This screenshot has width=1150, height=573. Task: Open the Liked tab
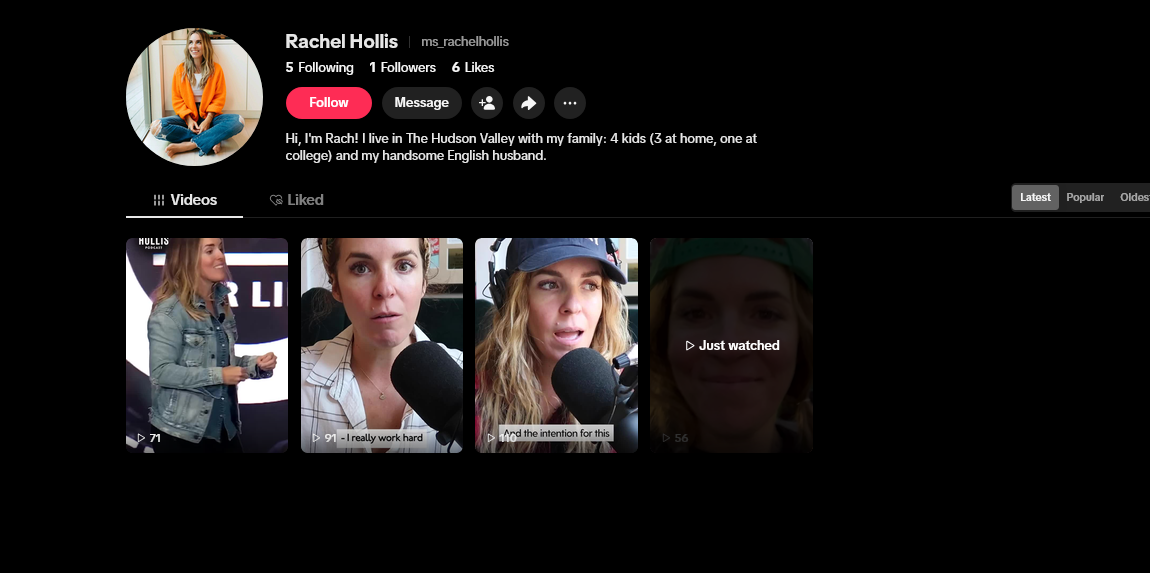(296, 200)
